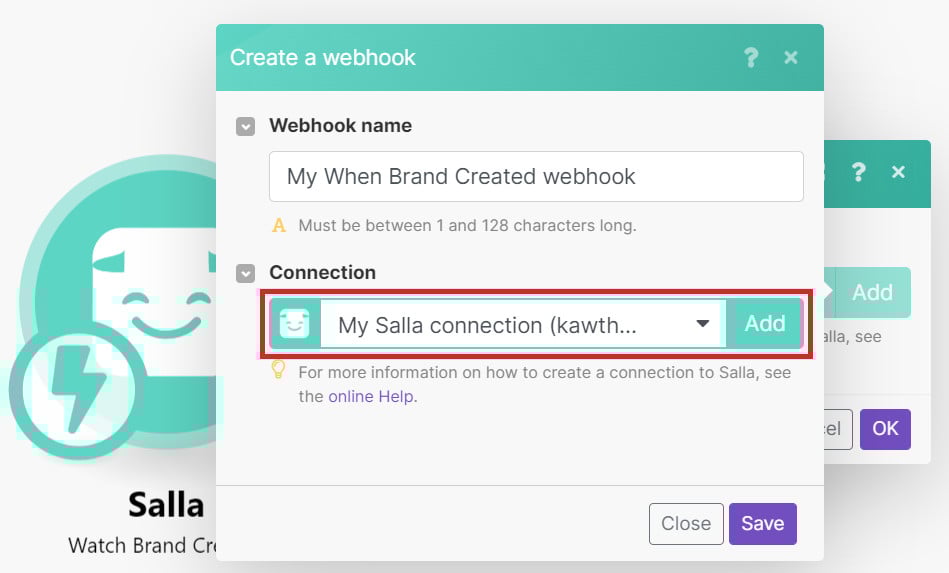Click the Salla icon in connection field

295,324
